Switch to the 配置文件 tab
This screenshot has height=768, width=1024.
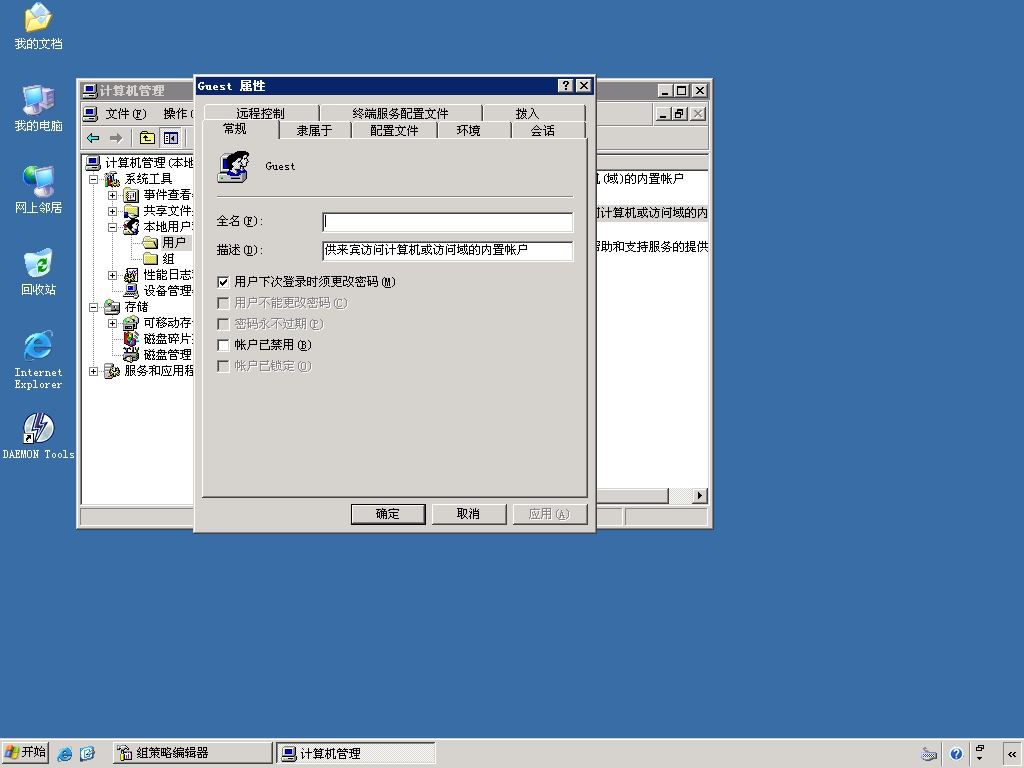[x=394, y=131]
